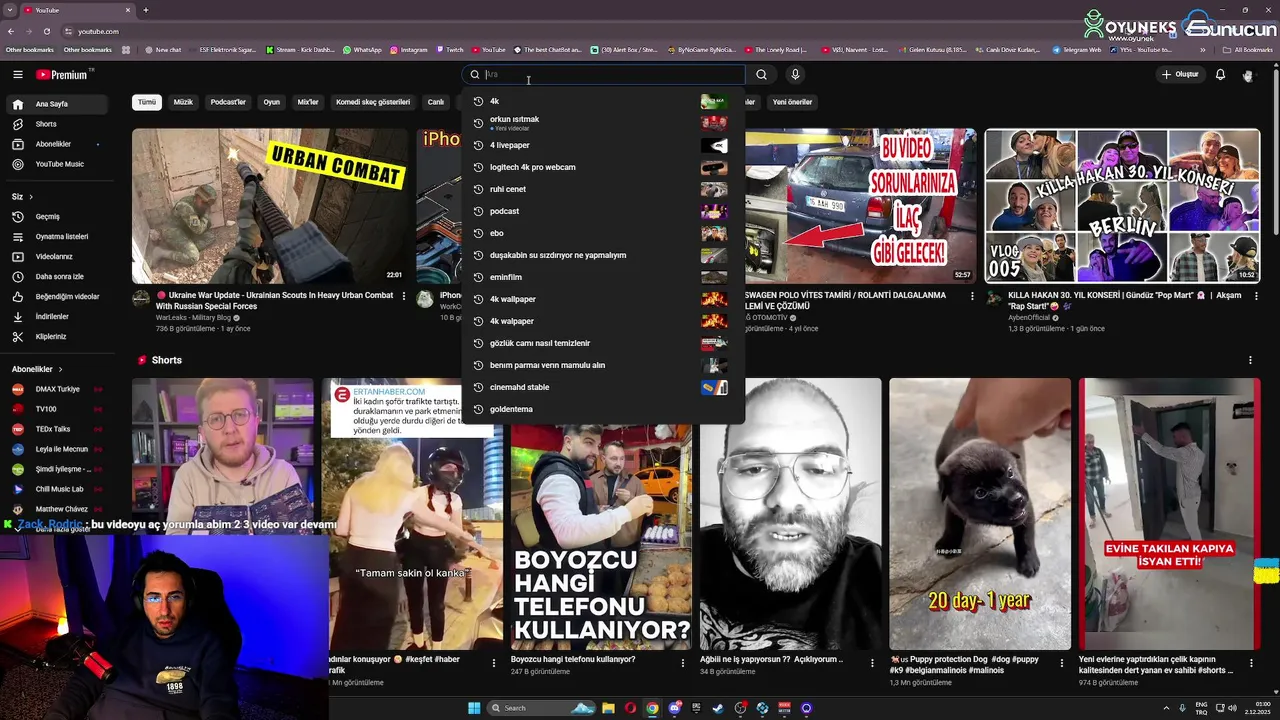Select the Mix'ler filter chip
This screenshot has width=1280, height=720.
[308, 102]
